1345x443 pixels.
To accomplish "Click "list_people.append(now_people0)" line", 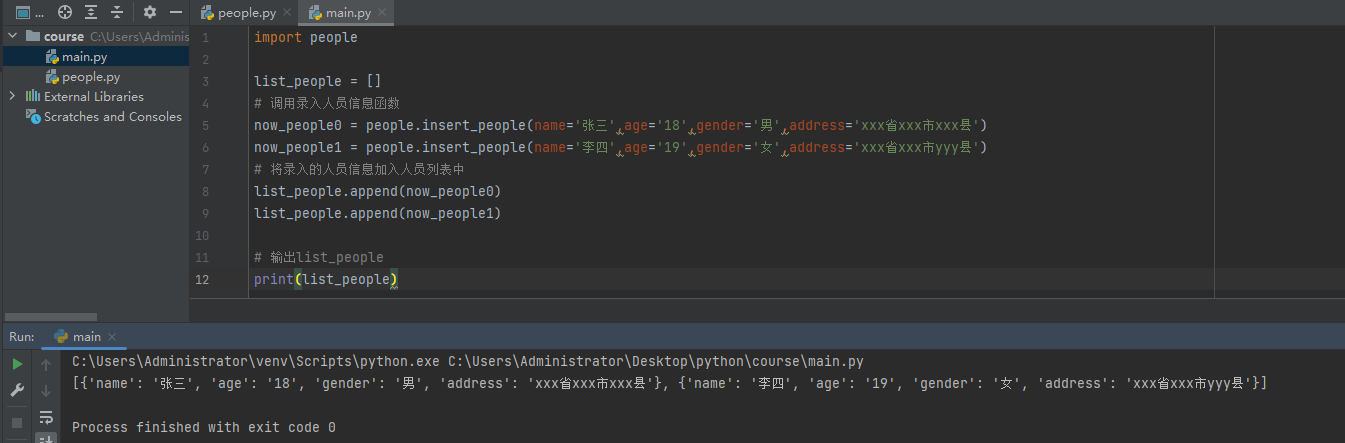I will [x=377, y=191].
